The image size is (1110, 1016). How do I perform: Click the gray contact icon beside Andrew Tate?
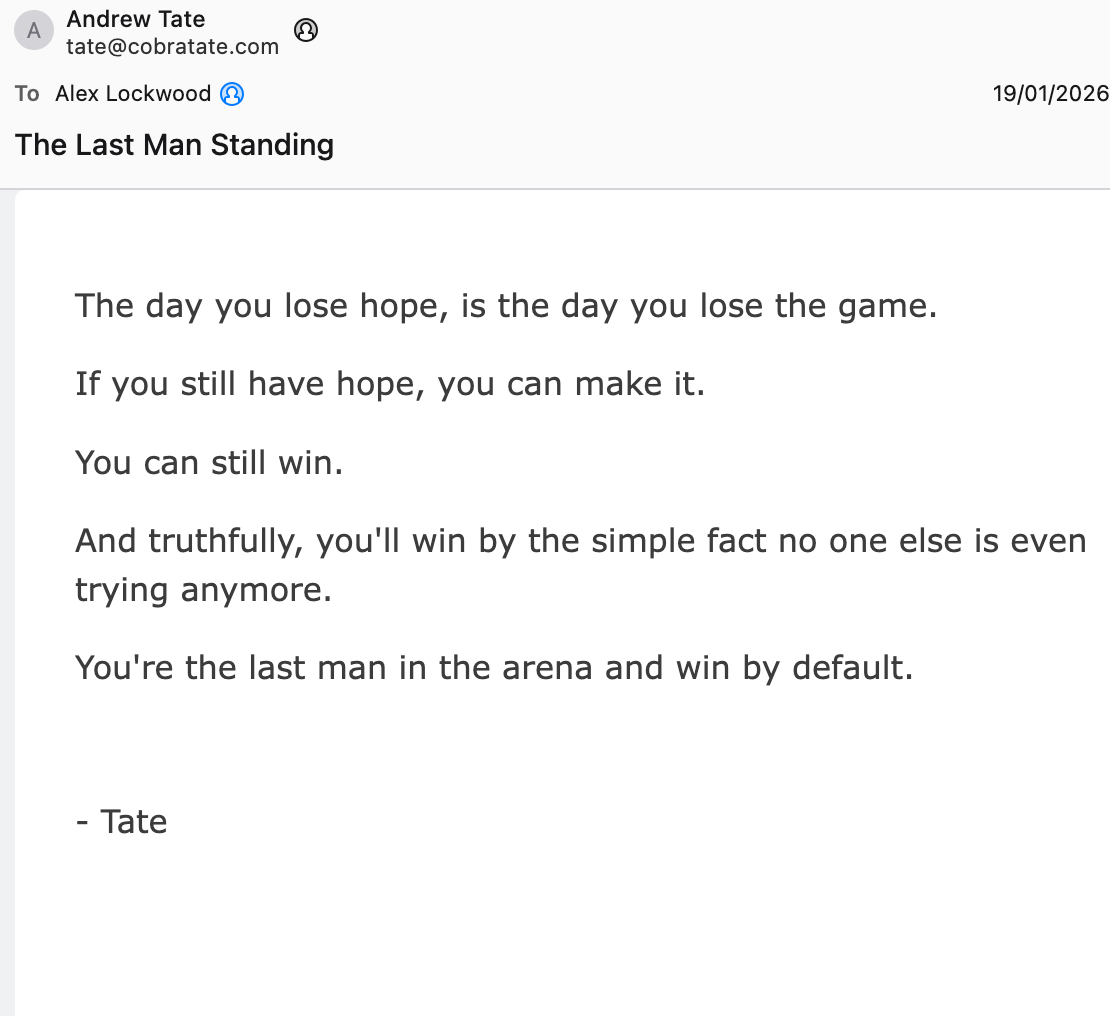306,31
